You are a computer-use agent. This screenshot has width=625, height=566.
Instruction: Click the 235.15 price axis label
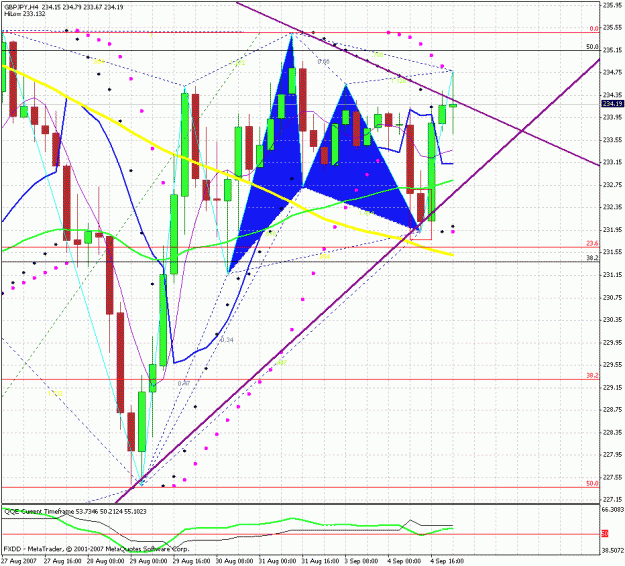pos(613,50)
